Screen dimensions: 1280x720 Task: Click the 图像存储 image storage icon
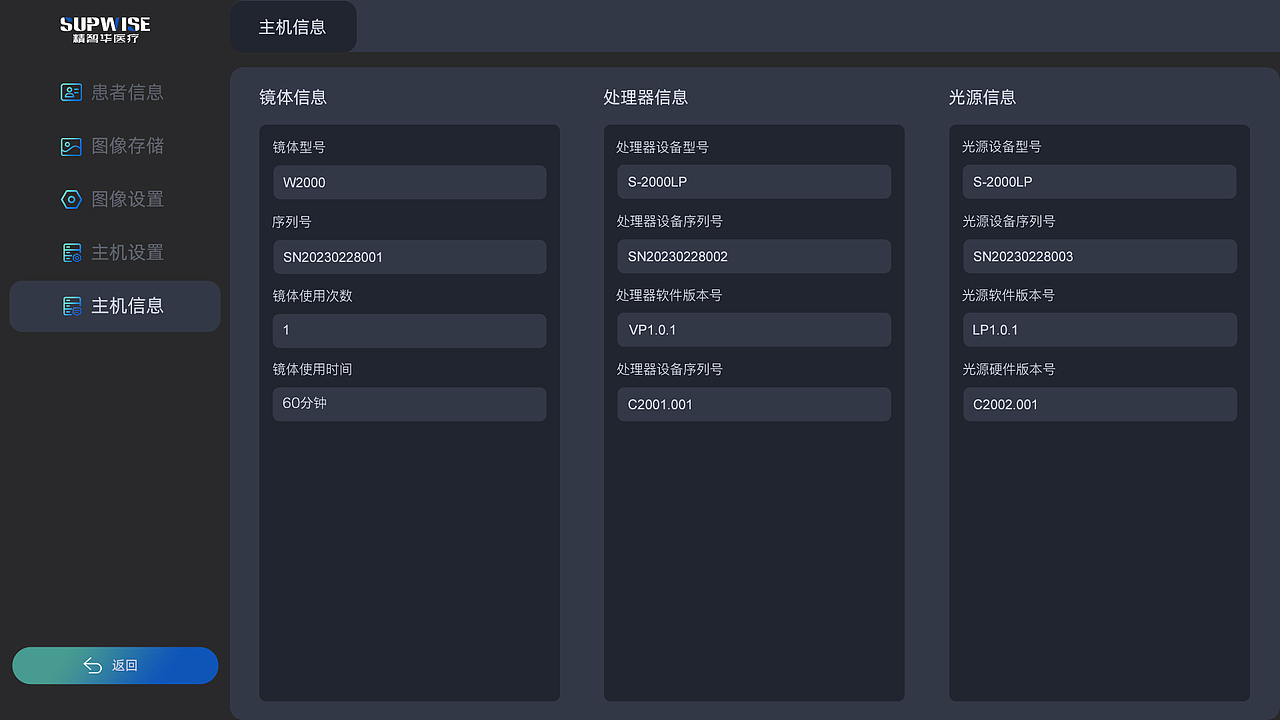71,146
